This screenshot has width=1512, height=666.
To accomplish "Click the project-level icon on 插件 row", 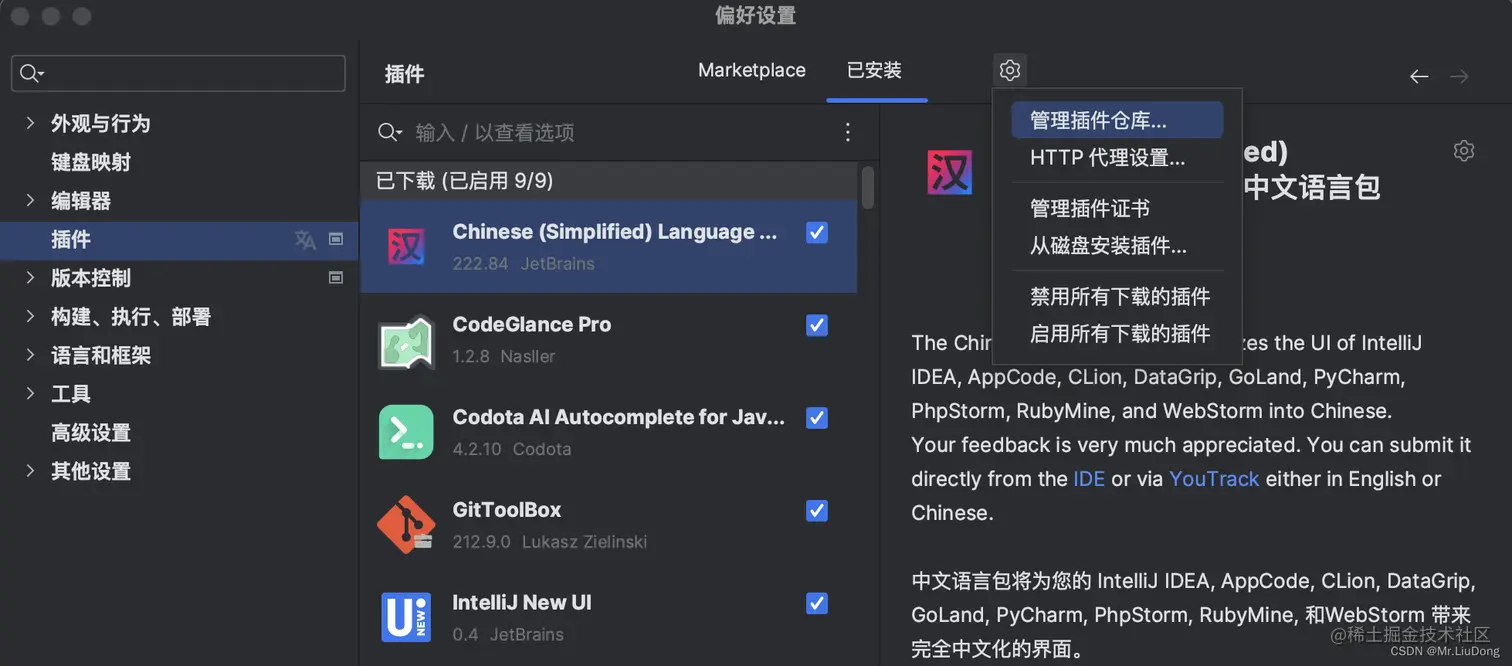I will 336,239.
